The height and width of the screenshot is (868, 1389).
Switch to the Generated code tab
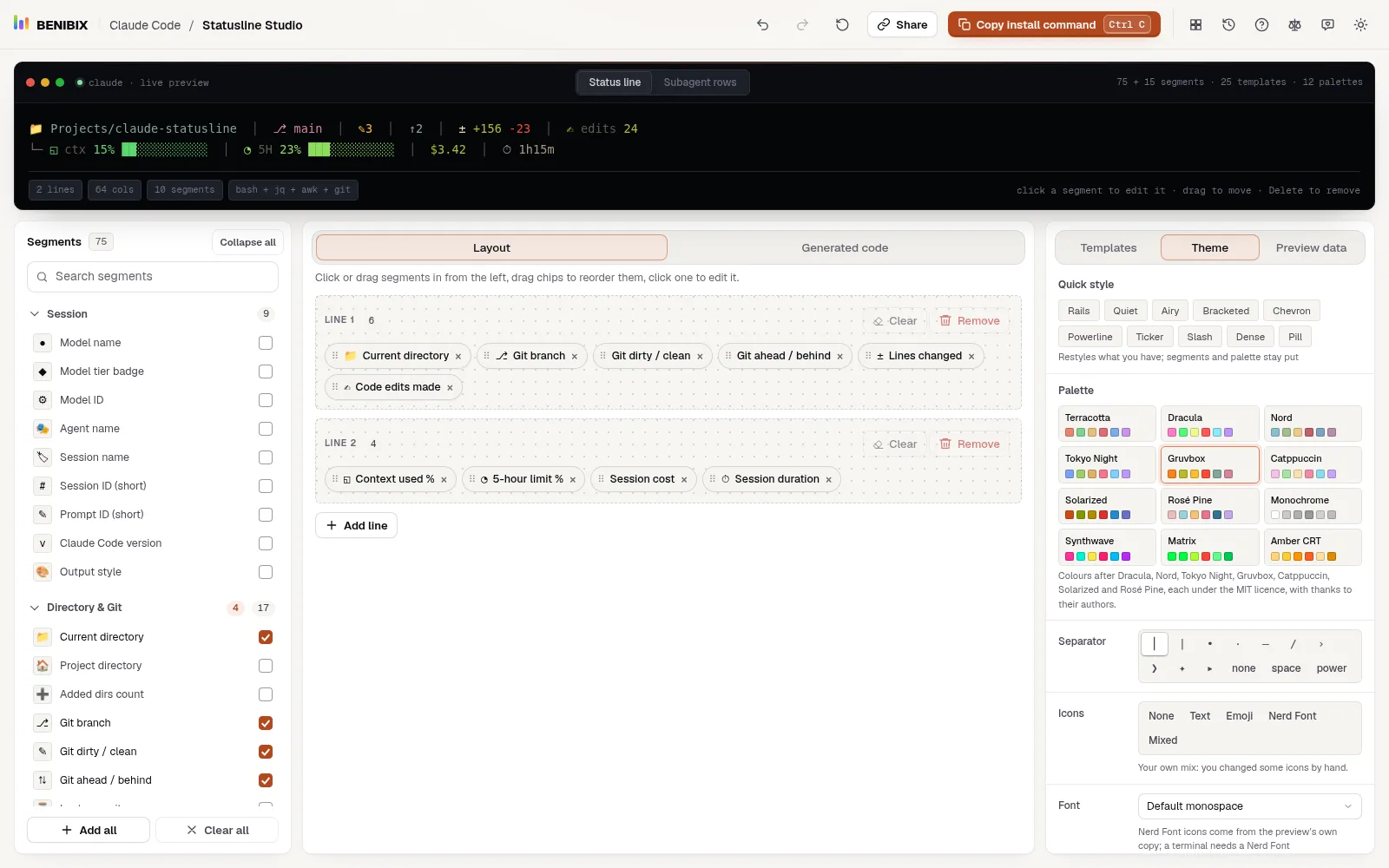click(845, 248)
